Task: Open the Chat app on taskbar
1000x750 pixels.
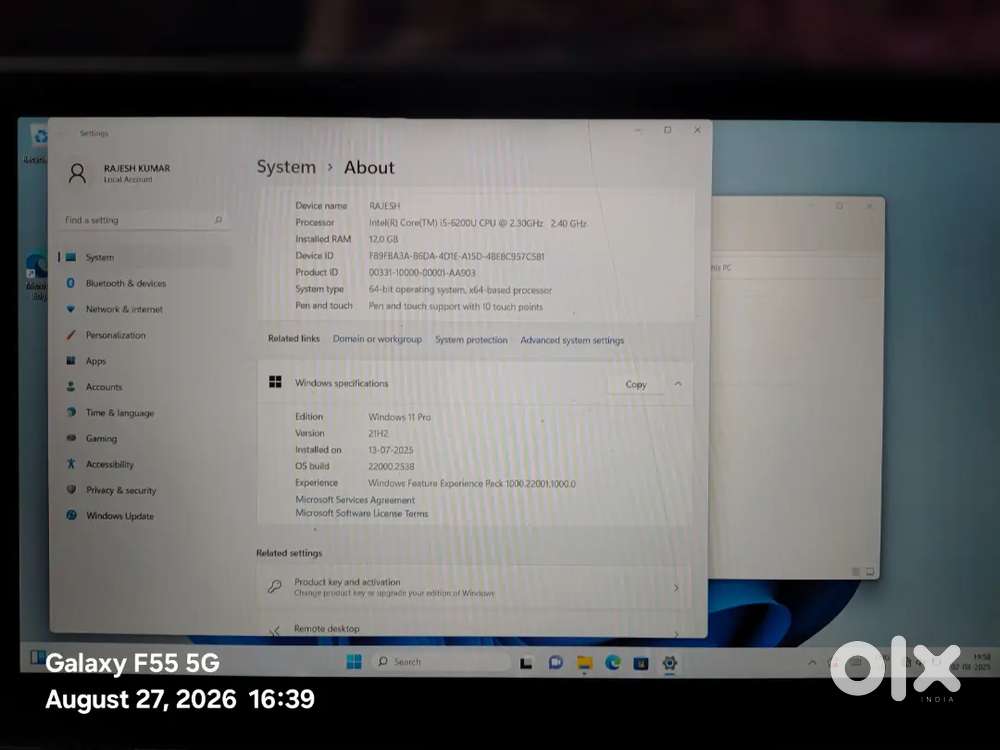Action: pos(555,663)
